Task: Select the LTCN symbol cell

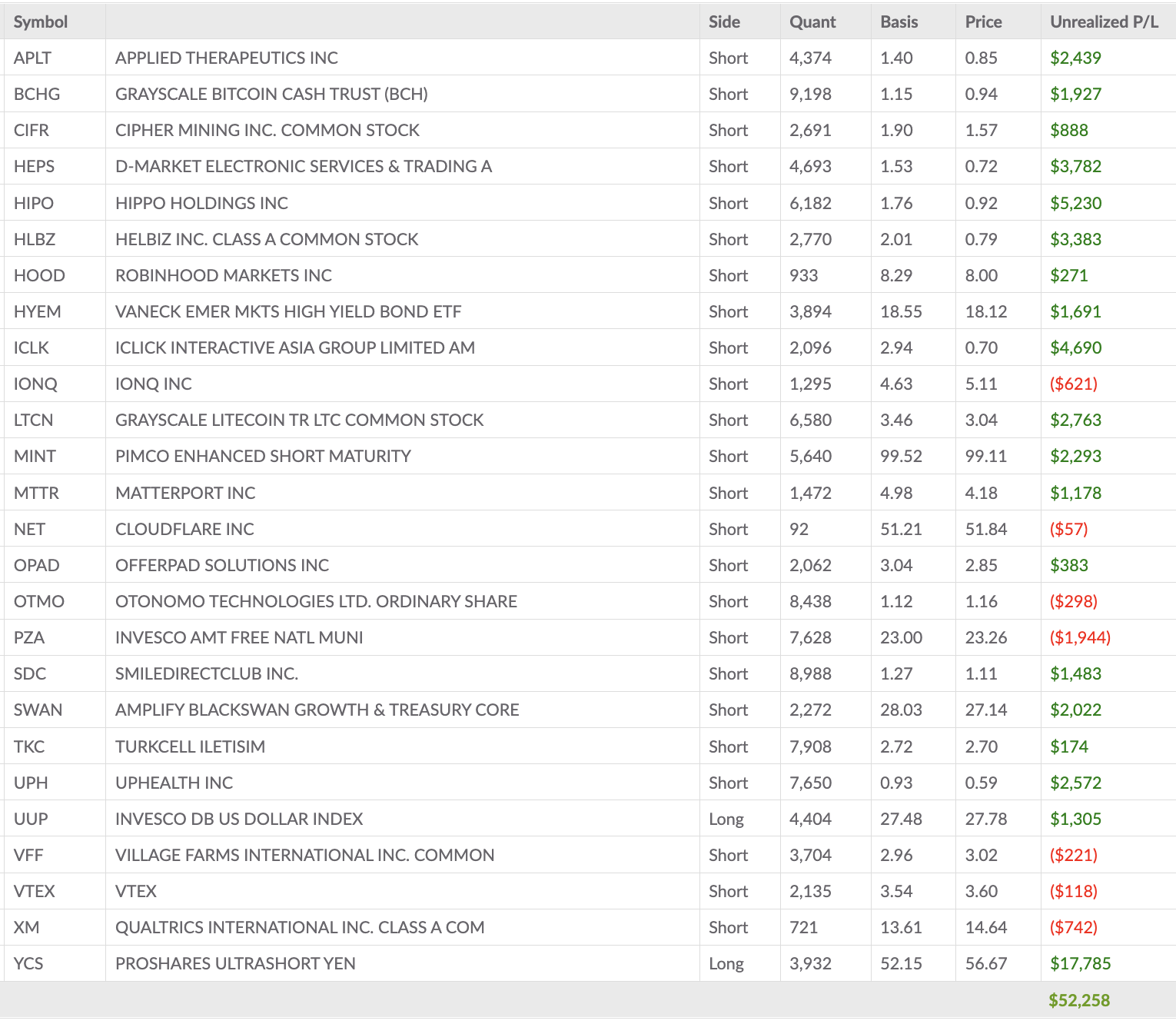Action: 34,420
